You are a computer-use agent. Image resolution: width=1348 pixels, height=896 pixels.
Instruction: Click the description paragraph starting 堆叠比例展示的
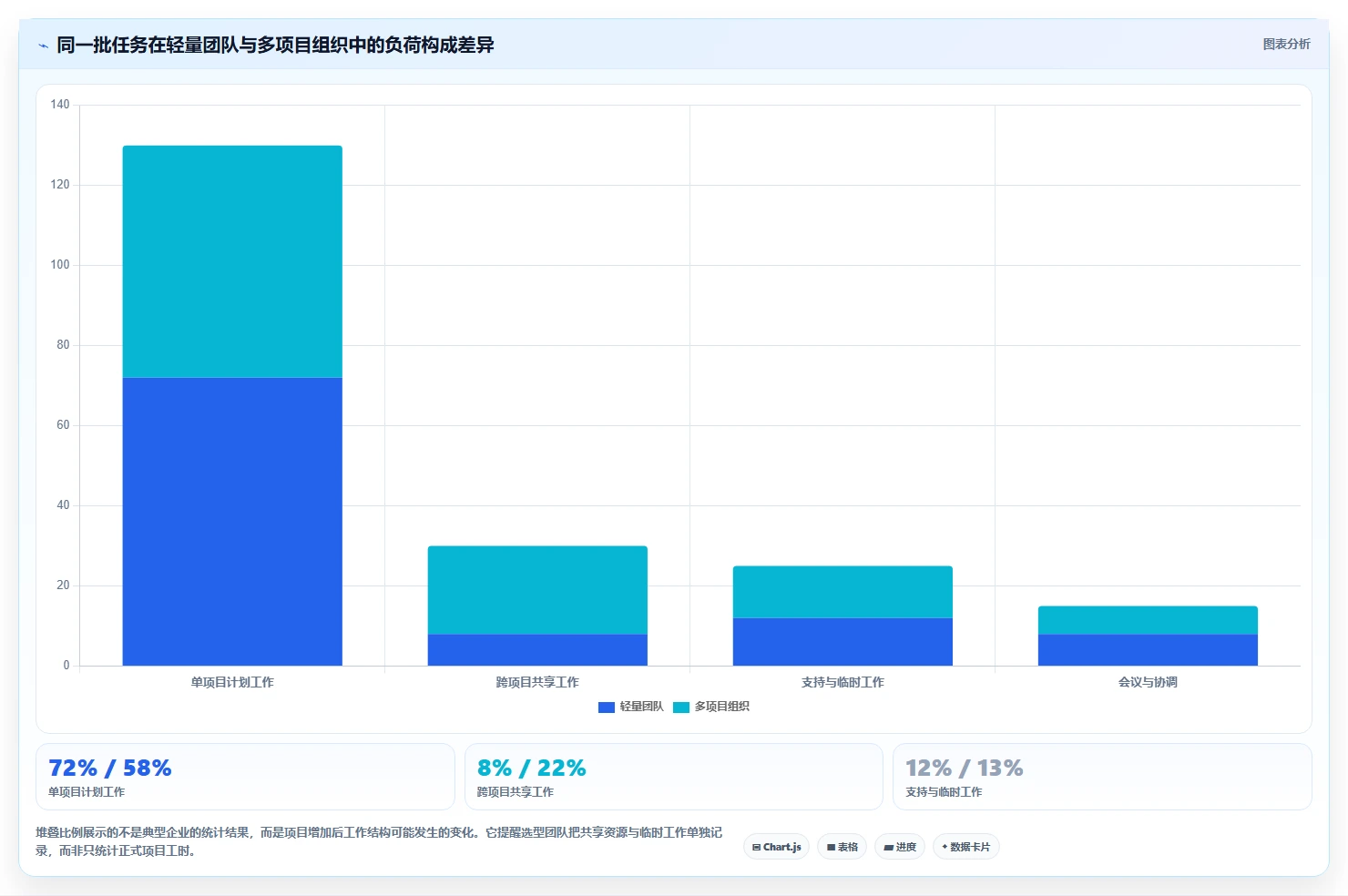(x=379, y=841)
